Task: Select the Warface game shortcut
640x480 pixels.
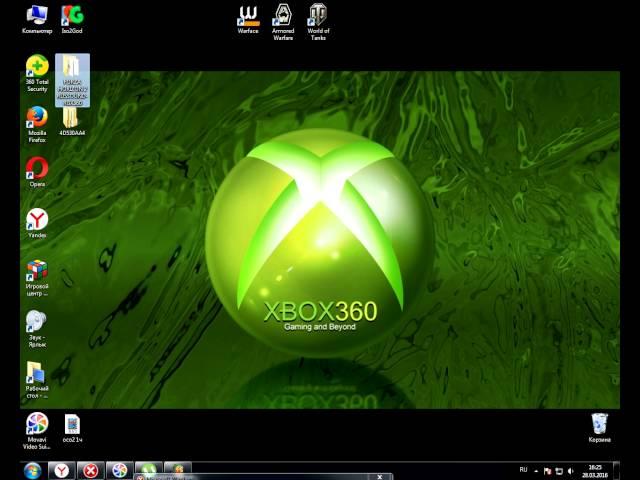Action: tap(248, 20)
